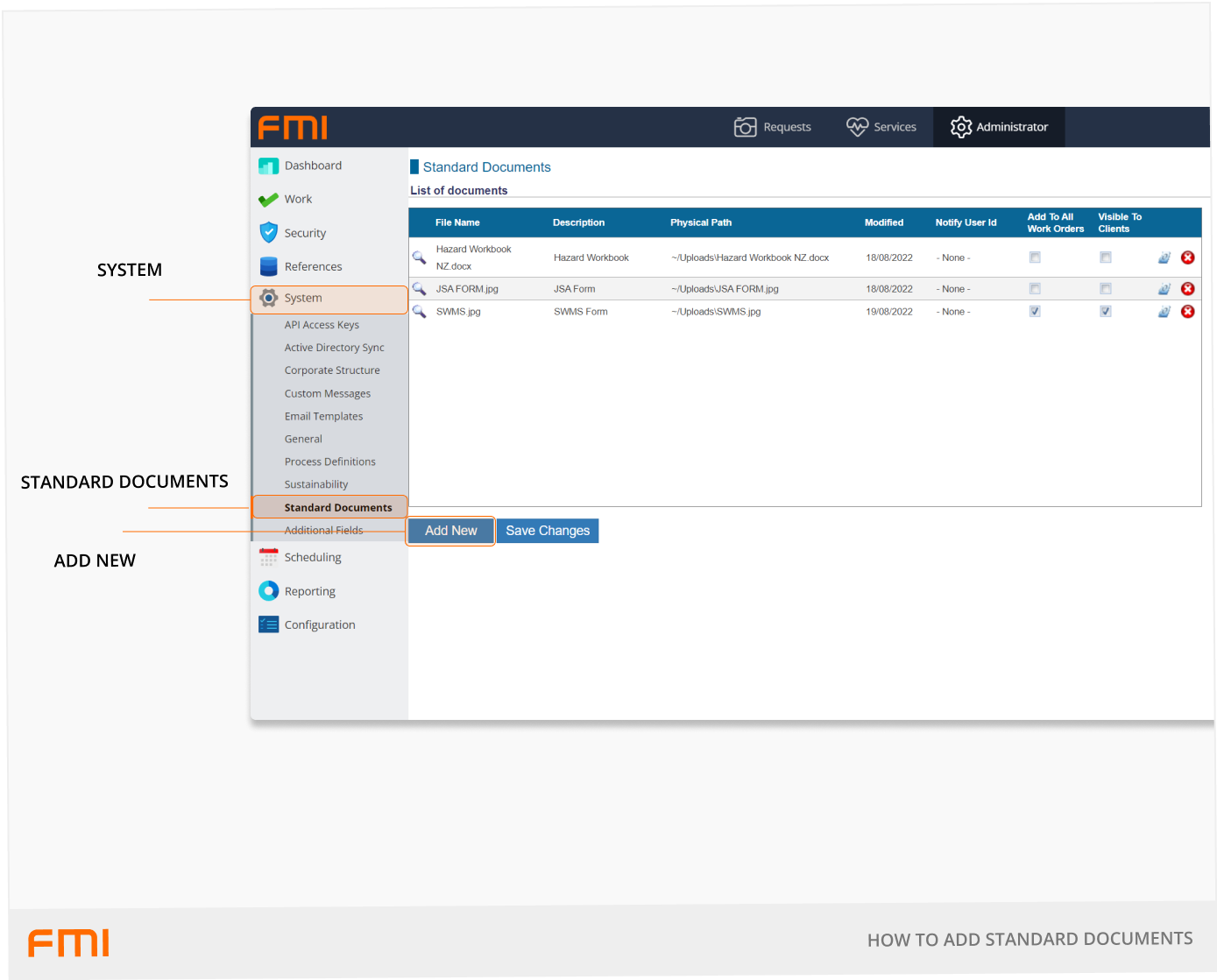1217x980 pixels.
Task: Click the edit icon for Hazard Workbook row
Action: [x=1164, y=257]
